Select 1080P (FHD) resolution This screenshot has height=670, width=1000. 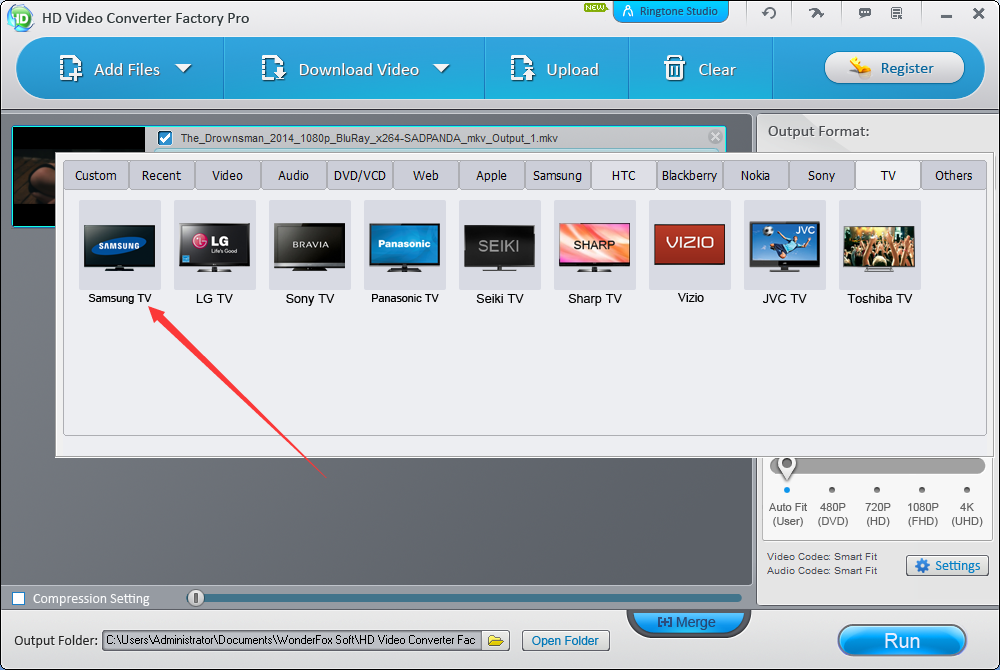922,507
